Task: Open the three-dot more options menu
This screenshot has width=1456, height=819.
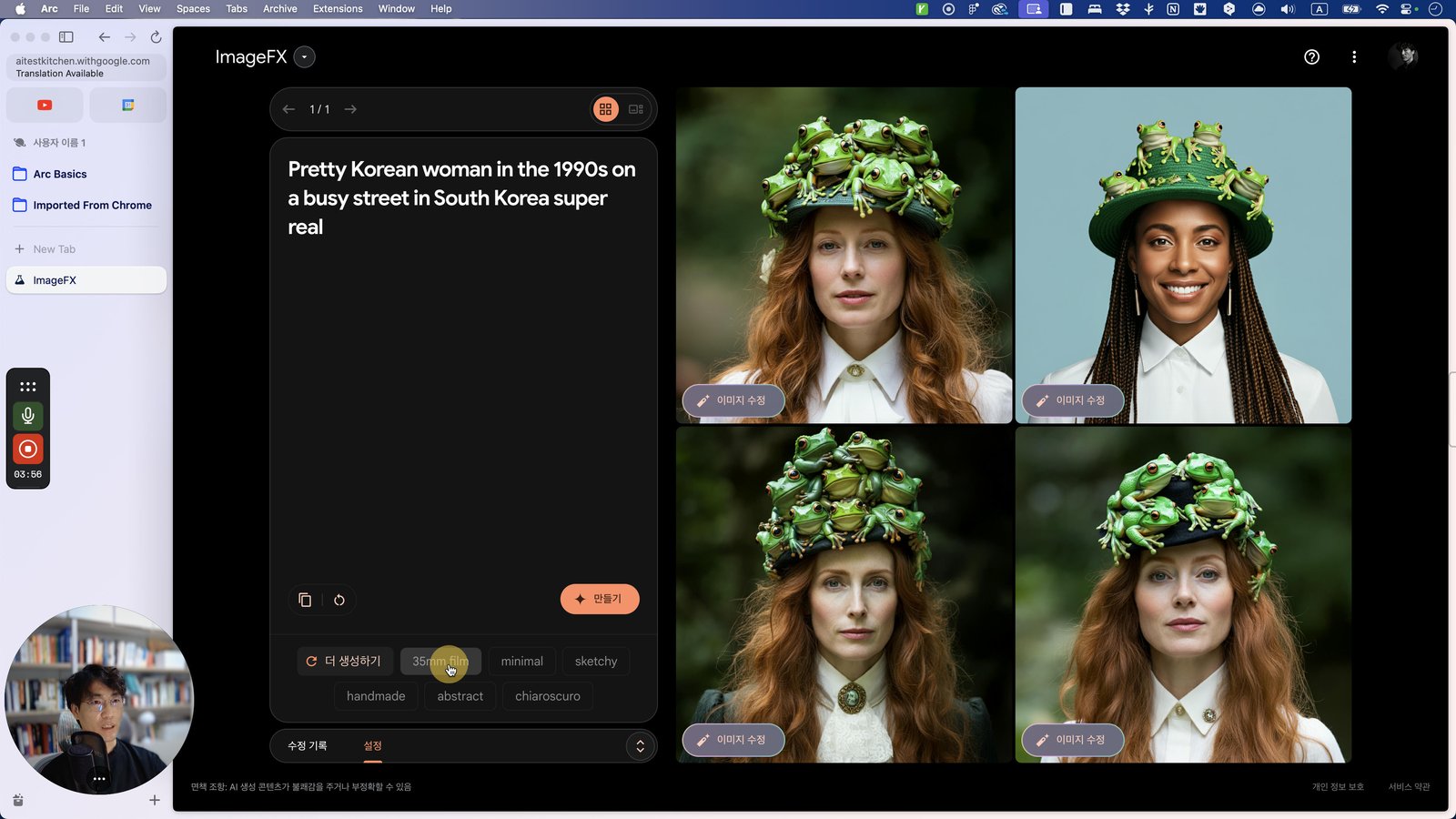Action: [x=1354, y=56]
